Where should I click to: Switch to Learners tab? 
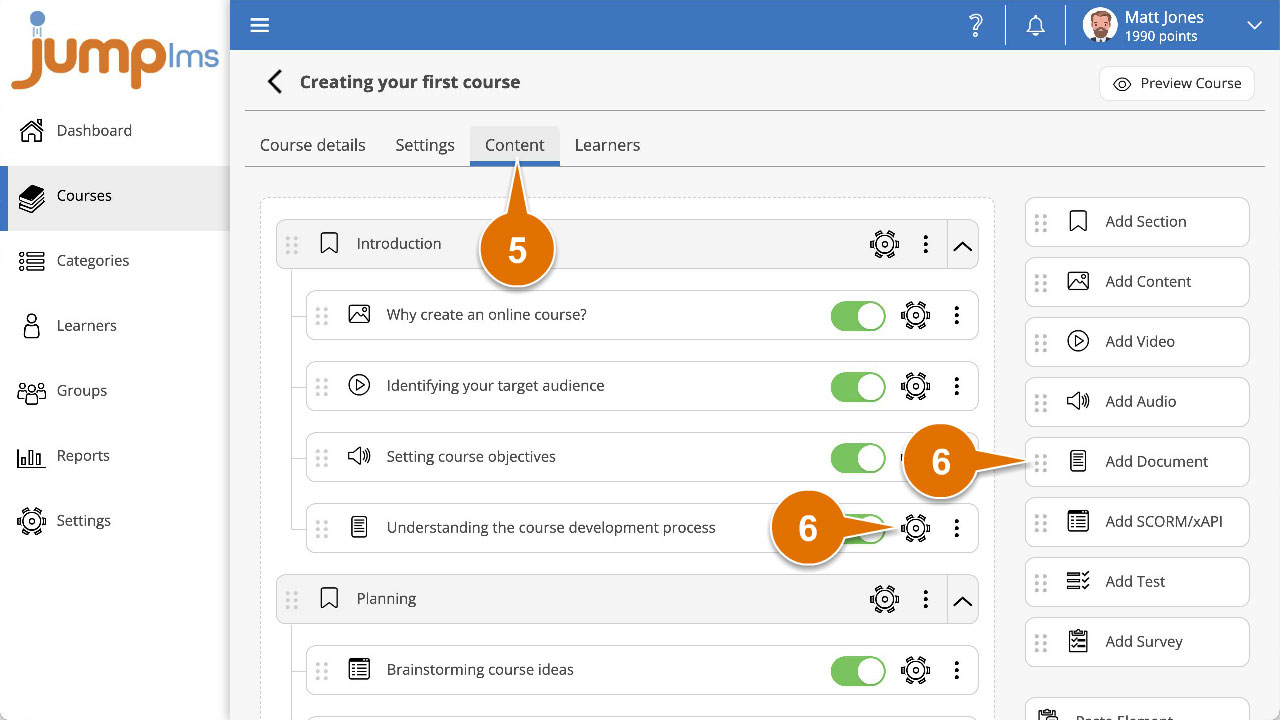click(607, 145)
